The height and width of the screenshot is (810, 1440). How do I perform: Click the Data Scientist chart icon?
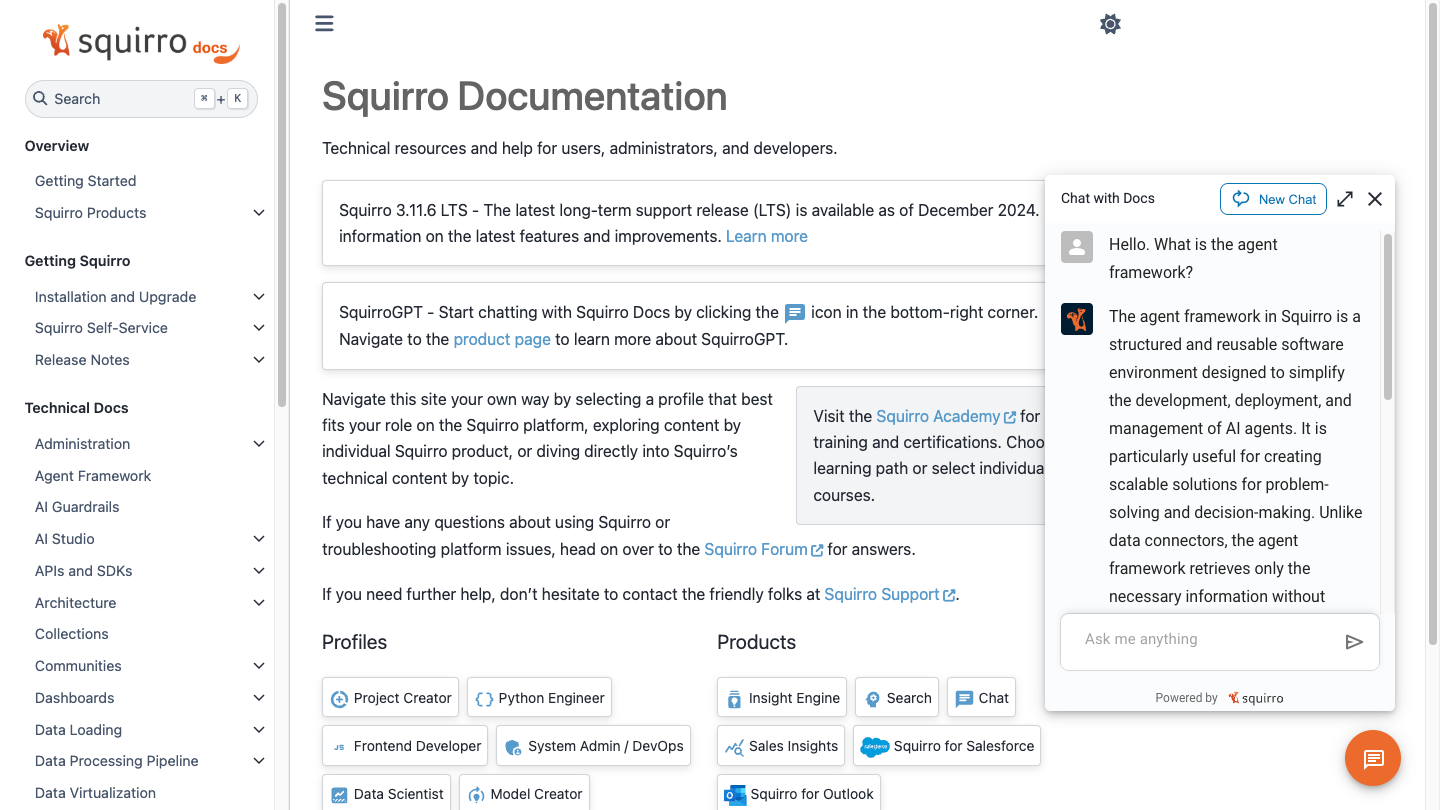click(x=339, y=795)
